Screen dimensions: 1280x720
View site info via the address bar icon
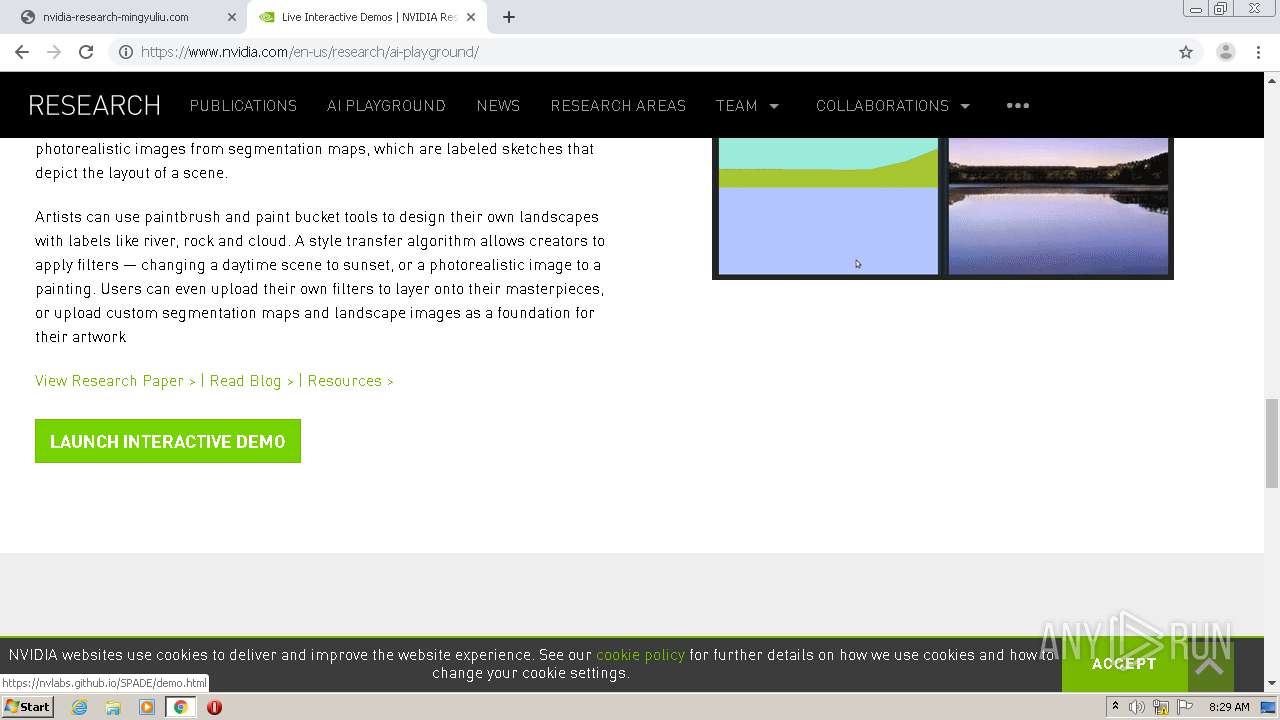(126, 52)
